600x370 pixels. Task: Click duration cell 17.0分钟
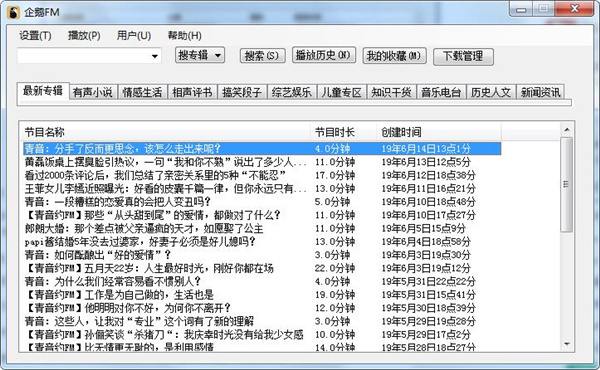[x=335, y=175]
